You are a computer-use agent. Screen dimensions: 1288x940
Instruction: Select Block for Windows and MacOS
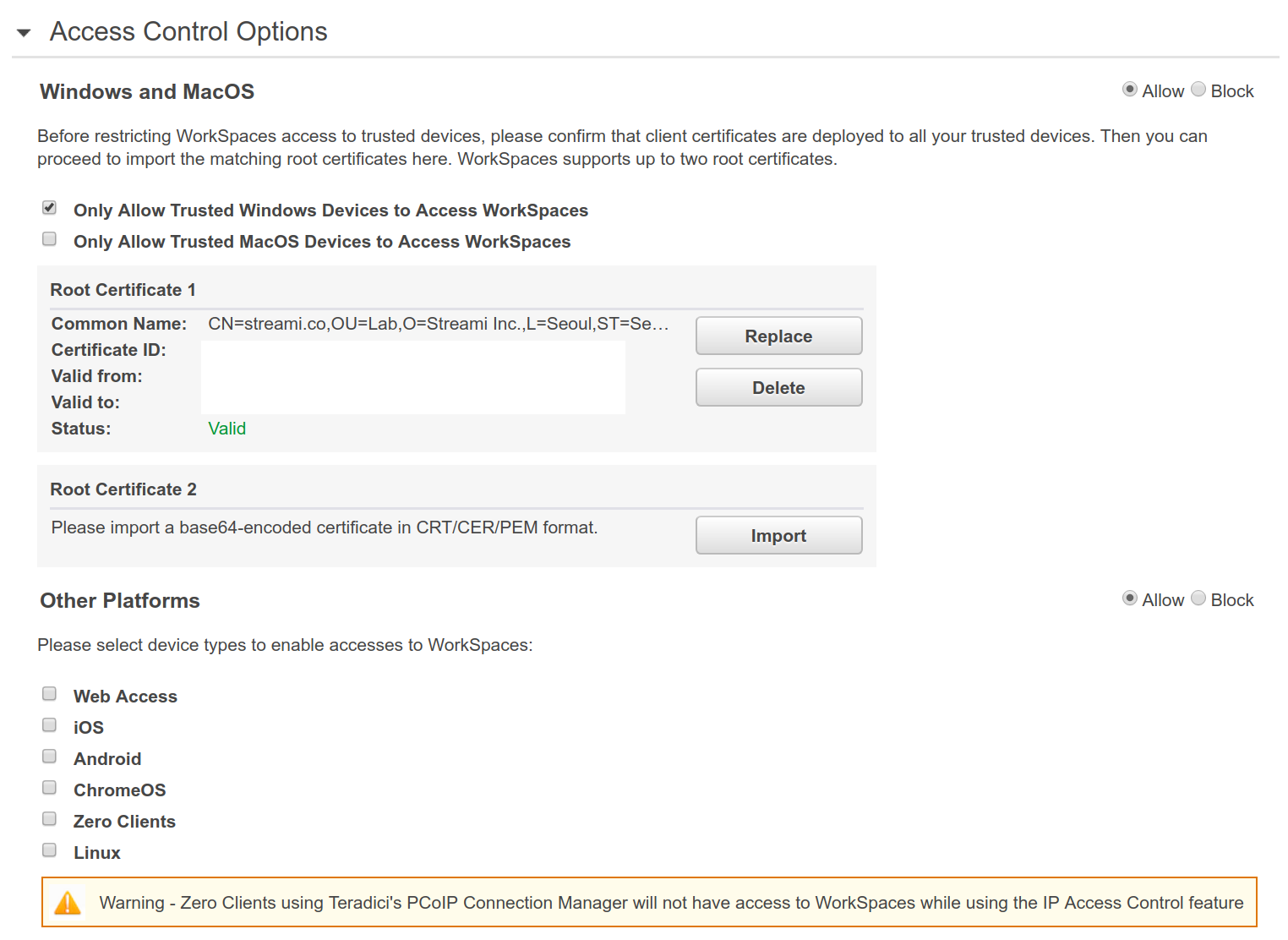1198,90
